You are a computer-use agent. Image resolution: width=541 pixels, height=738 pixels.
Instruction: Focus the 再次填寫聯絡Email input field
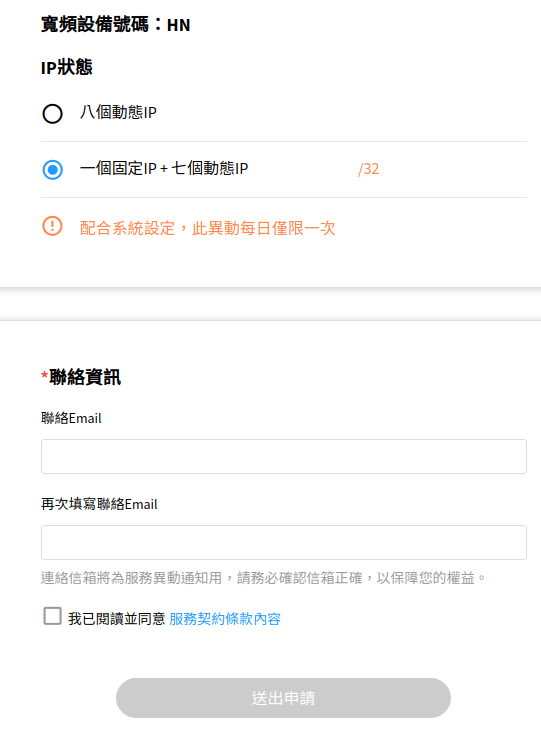click(283, 542)
